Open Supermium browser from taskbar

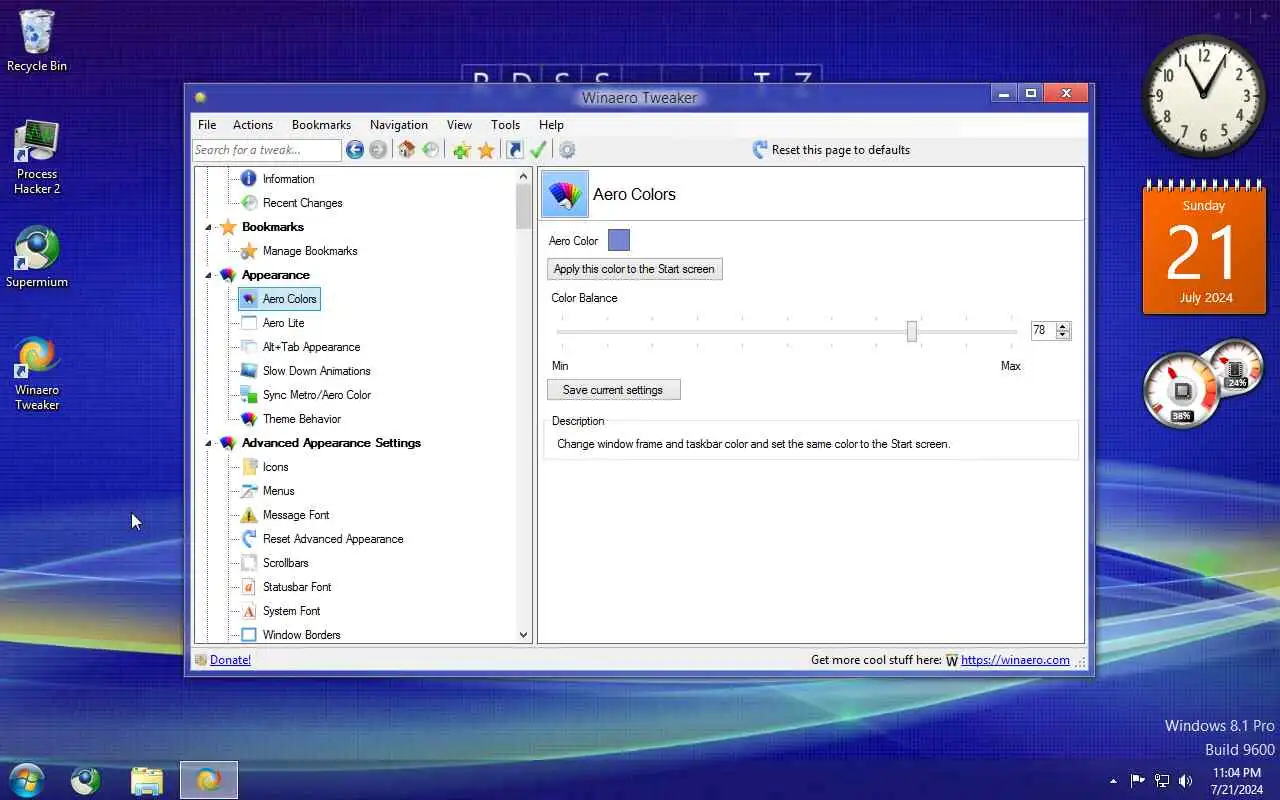click(86, 780)
